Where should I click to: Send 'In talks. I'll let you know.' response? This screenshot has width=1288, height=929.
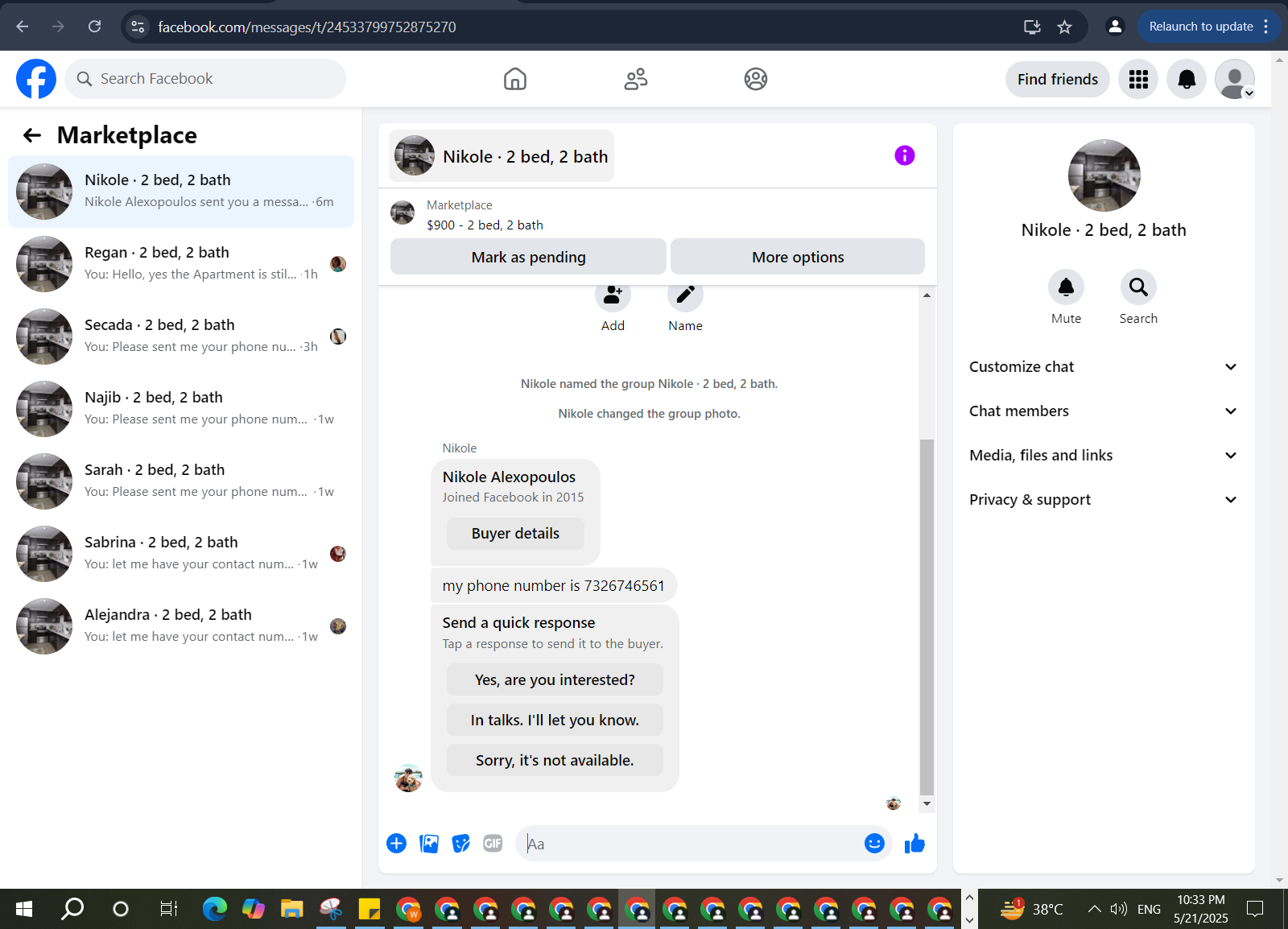tap(555, 720)
